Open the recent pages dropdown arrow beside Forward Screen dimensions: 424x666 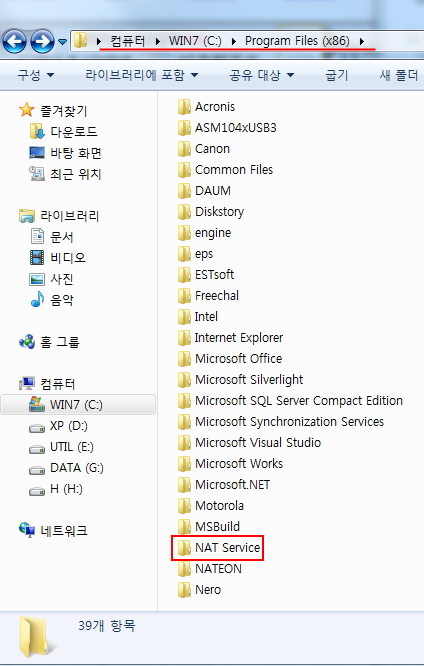62,42
